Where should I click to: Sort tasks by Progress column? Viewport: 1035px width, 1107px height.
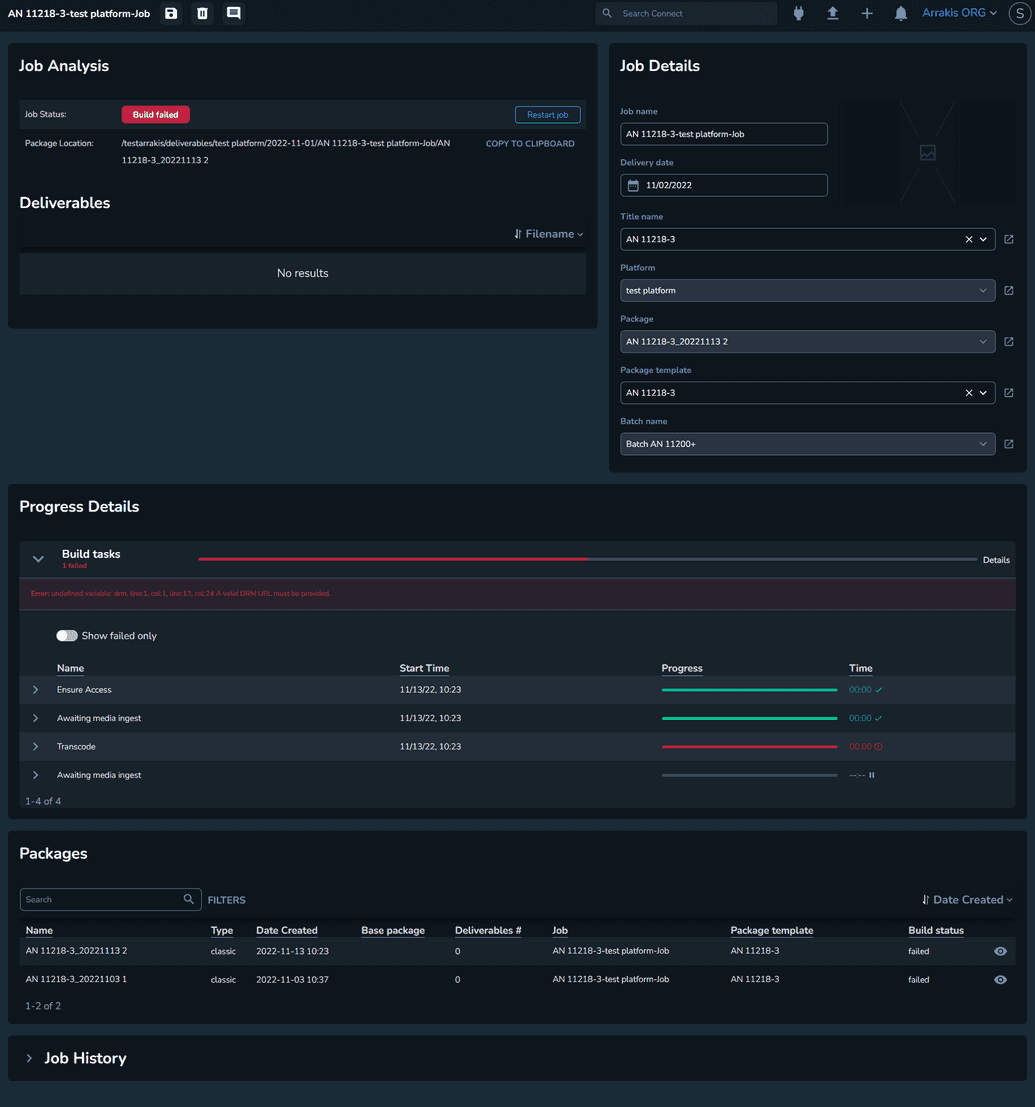(682, 669)
